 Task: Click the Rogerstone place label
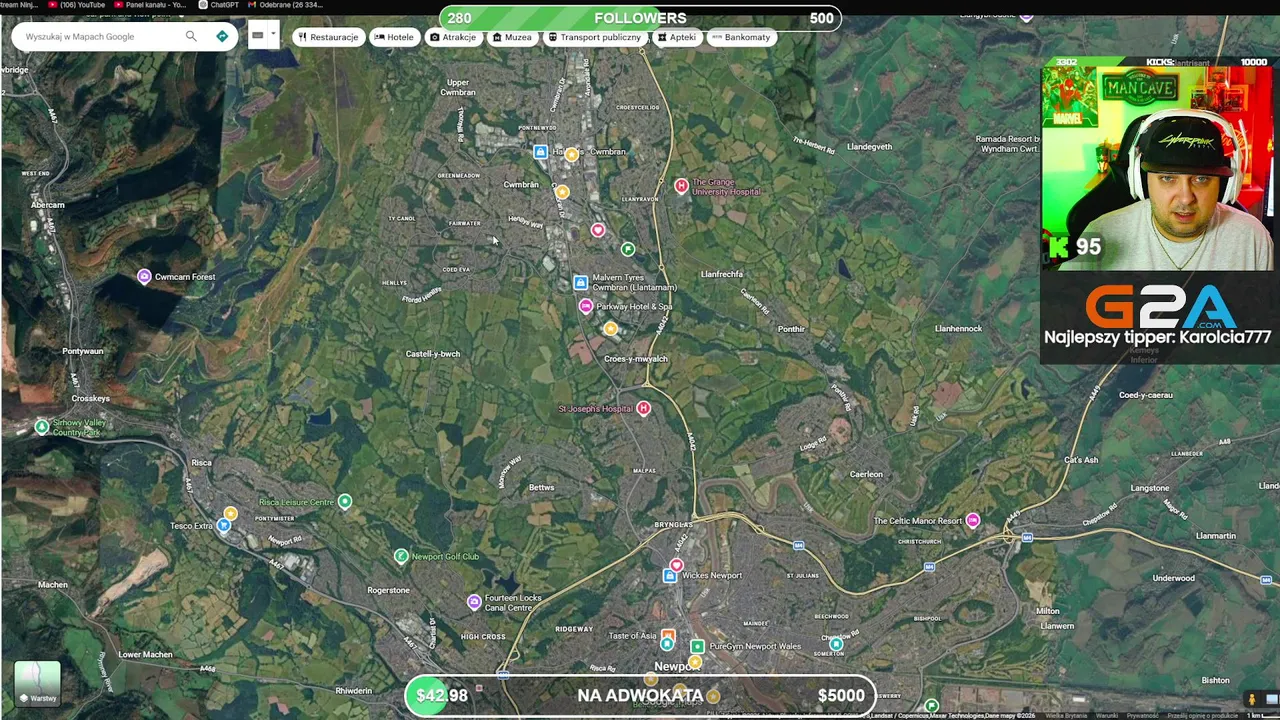click(x=388, y=590)
